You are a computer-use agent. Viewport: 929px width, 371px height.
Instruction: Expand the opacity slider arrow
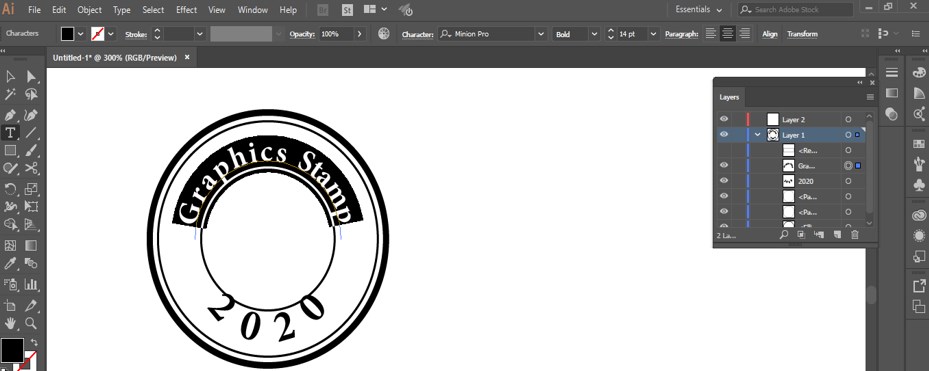coord(359,34)
